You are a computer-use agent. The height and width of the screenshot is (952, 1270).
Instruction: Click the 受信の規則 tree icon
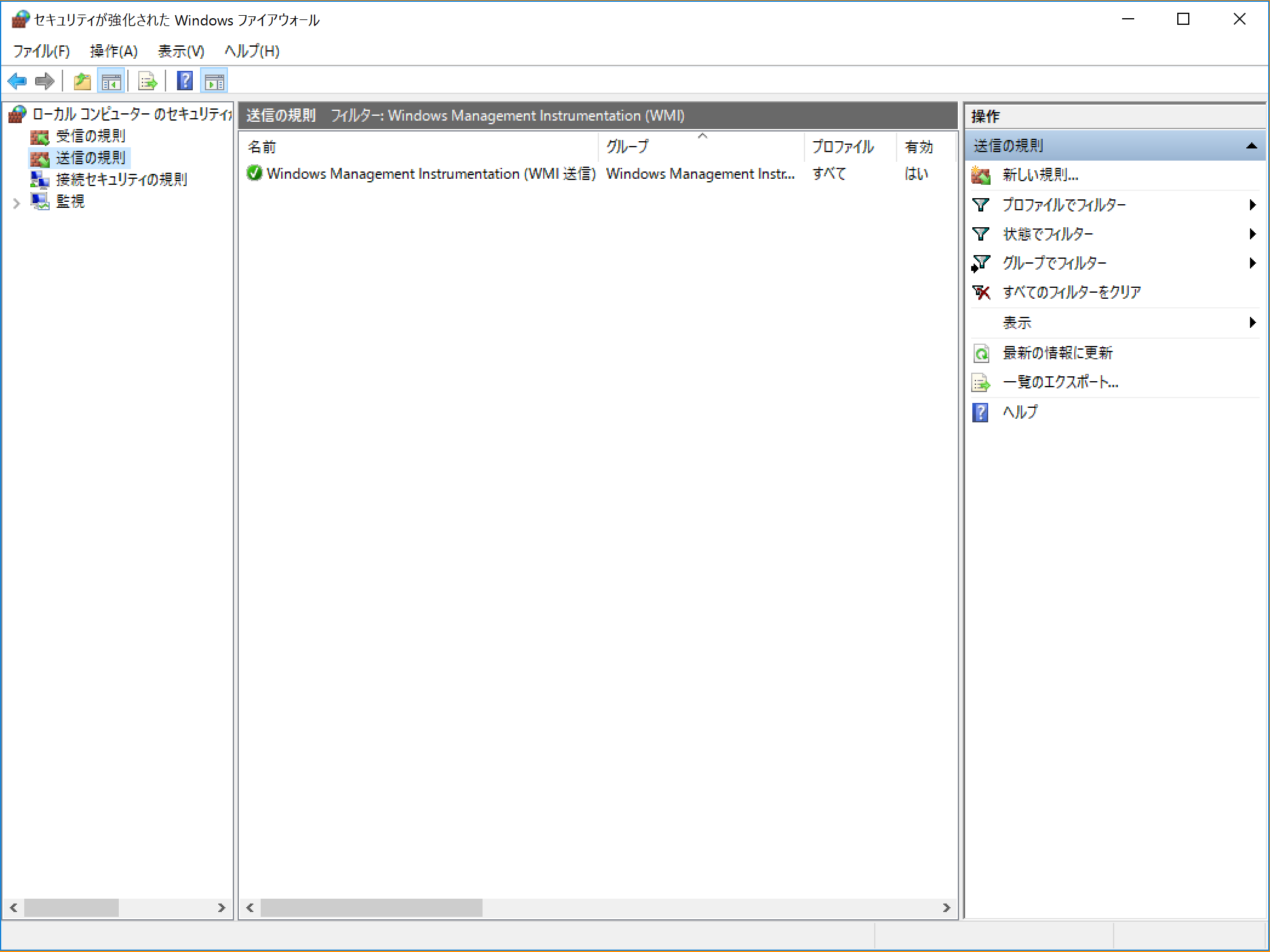[x=39, y=136]
